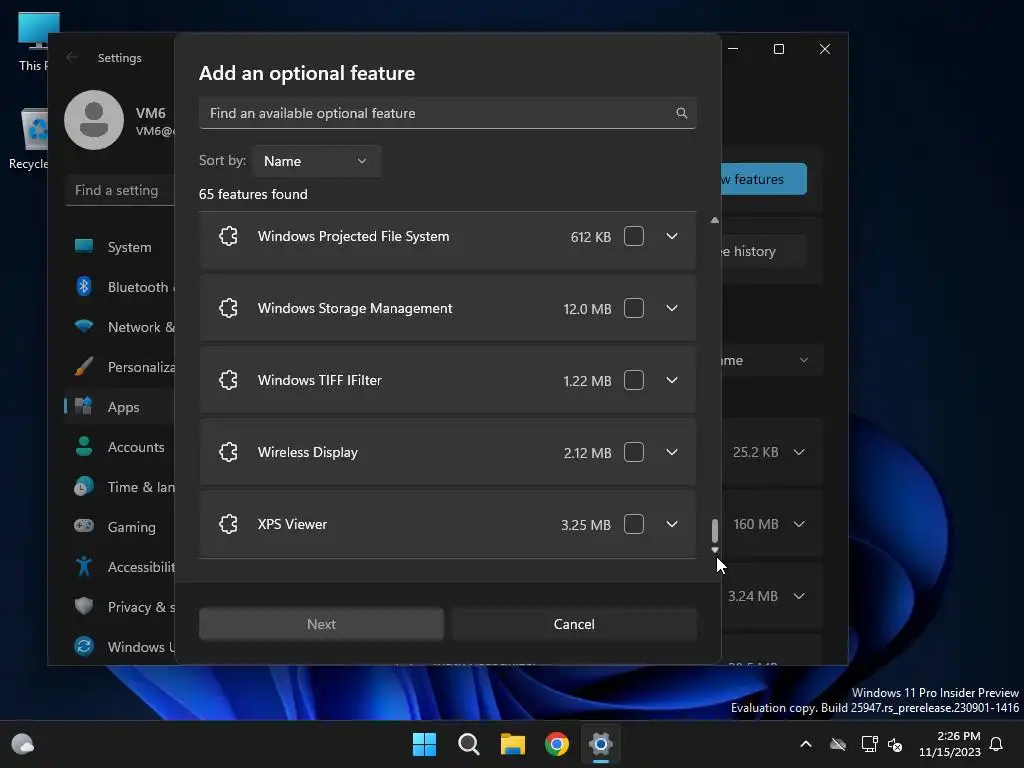Click the Windows Storage Management puzzle icon
The width and height of the screenshot is (1024, 768).
[228, 308]
